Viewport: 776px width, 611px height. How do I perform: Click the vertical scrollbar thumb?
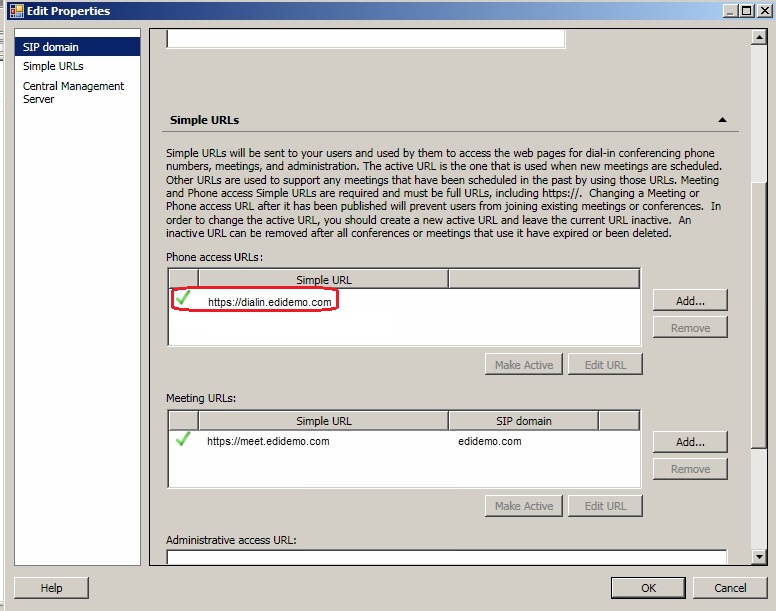click(x=758, y=316)
